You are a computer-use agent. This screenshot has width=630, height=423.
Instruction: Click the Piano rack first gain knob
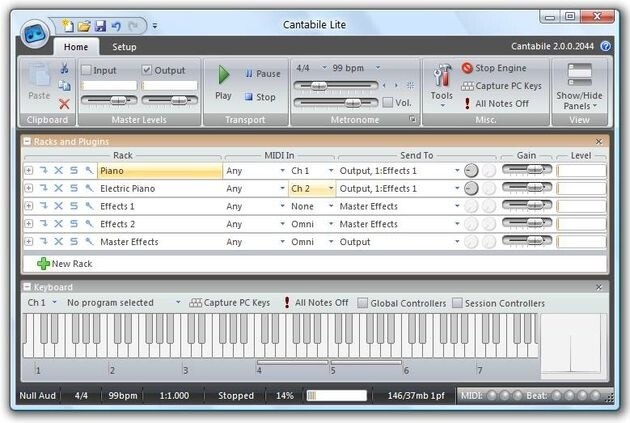pos(471,171)
